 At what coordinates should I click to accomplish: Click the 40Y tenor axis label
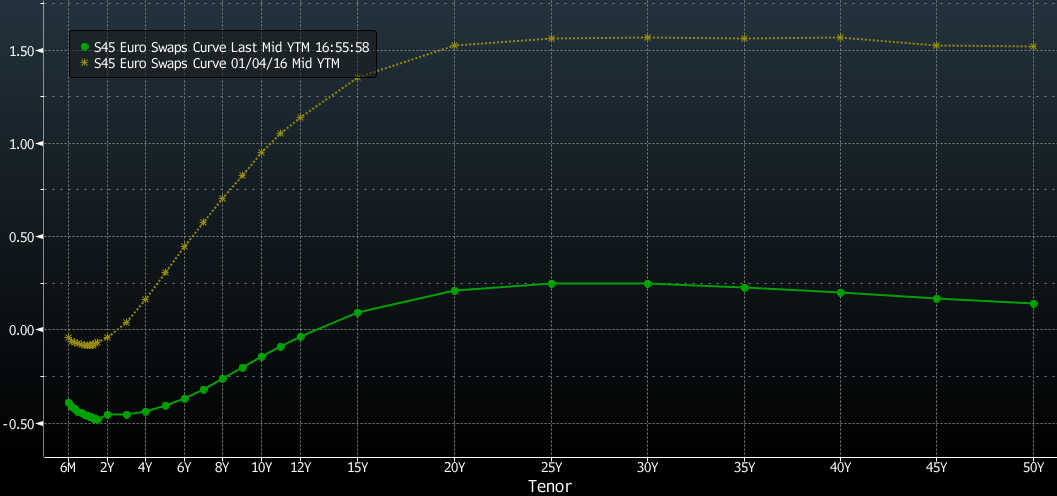[841, 468]
